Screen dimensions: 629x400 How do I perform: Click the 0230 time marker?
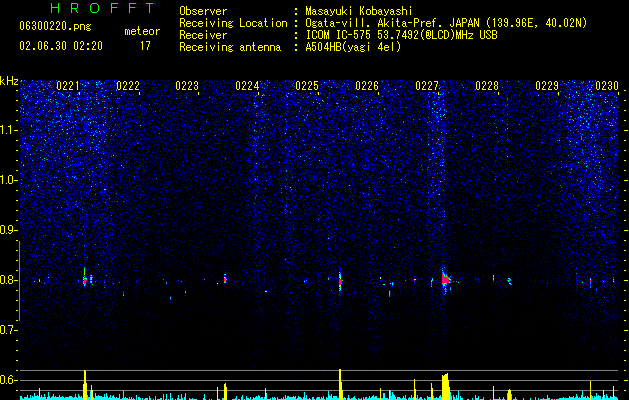pos(607,86)
